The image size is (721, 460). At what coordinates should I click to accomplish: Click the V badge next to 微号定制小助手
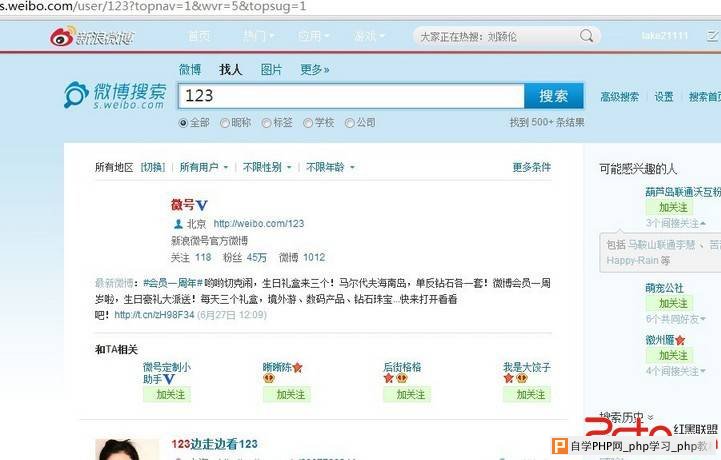click(169, 379)
